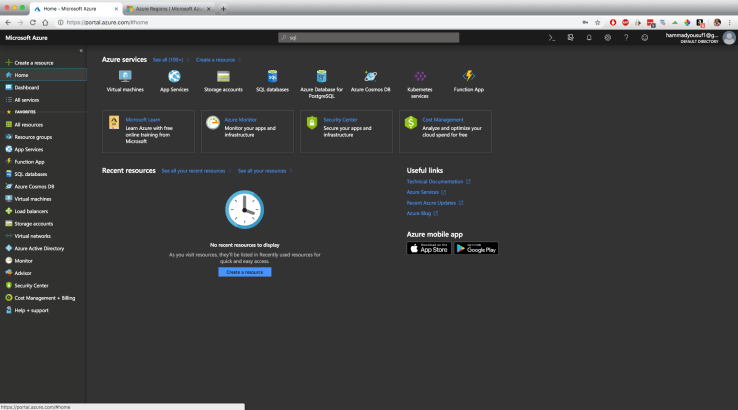The width and height of the screenshot is (738, 410).
Task: Select Dashboard in left sidebar
Action: click(x=27, y=87)
